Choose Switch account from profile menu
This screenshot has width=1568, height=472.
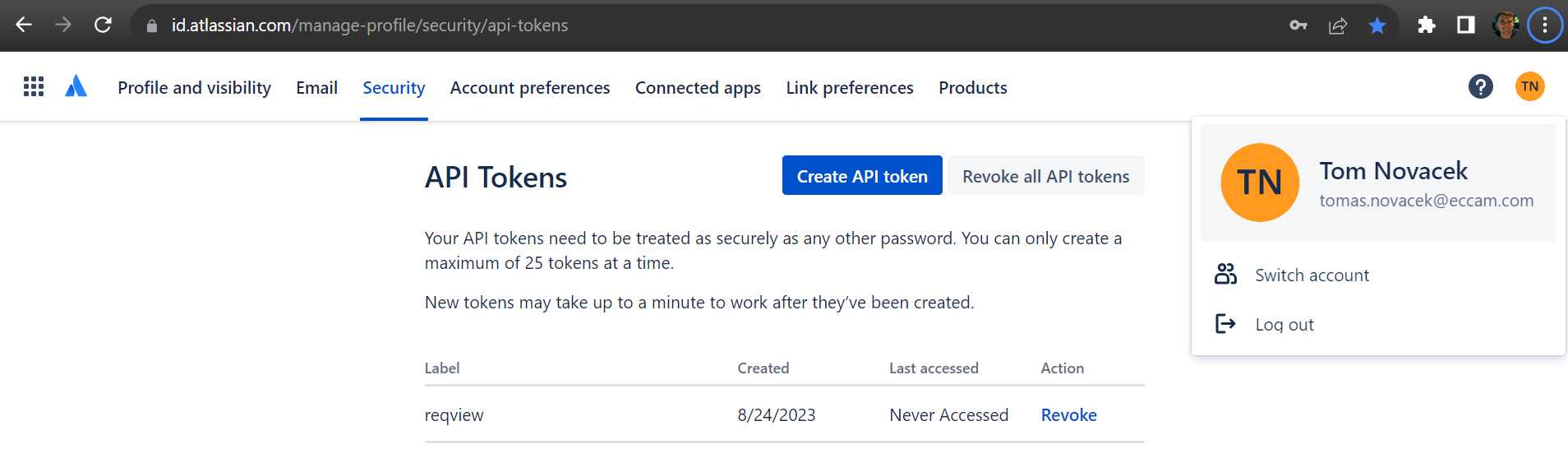pos(1312,275)
